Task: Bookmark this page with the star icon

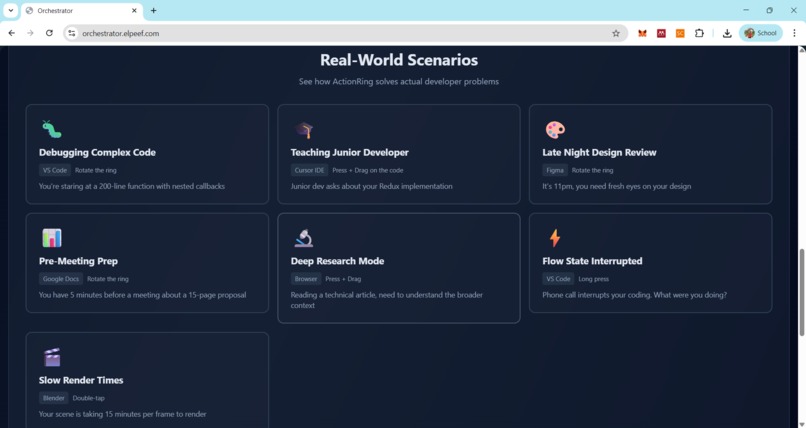Action: pos(616,33)
